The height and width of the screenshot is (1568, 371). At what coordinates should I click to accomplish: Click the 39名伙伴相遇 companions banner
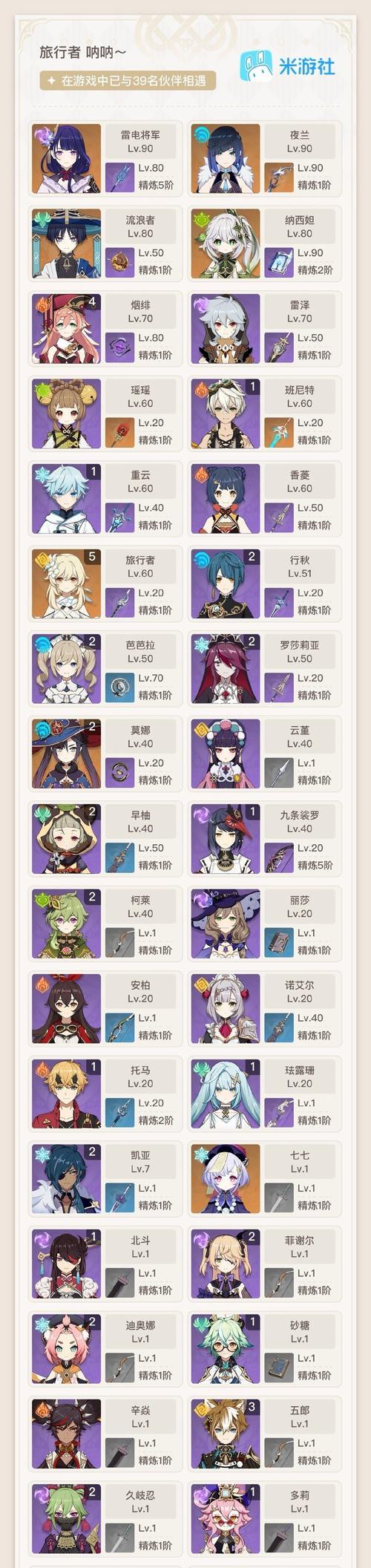[x=128, y=80]
